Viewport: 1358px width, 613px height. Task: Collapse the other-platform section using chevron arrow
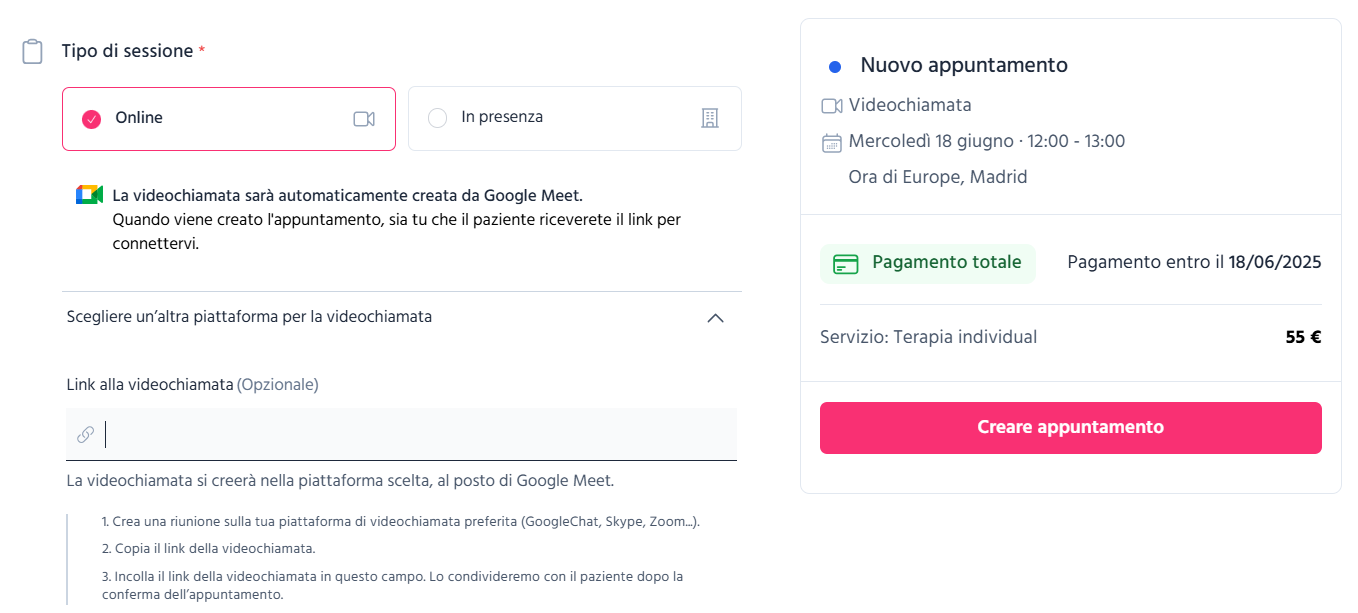(715, 318)
